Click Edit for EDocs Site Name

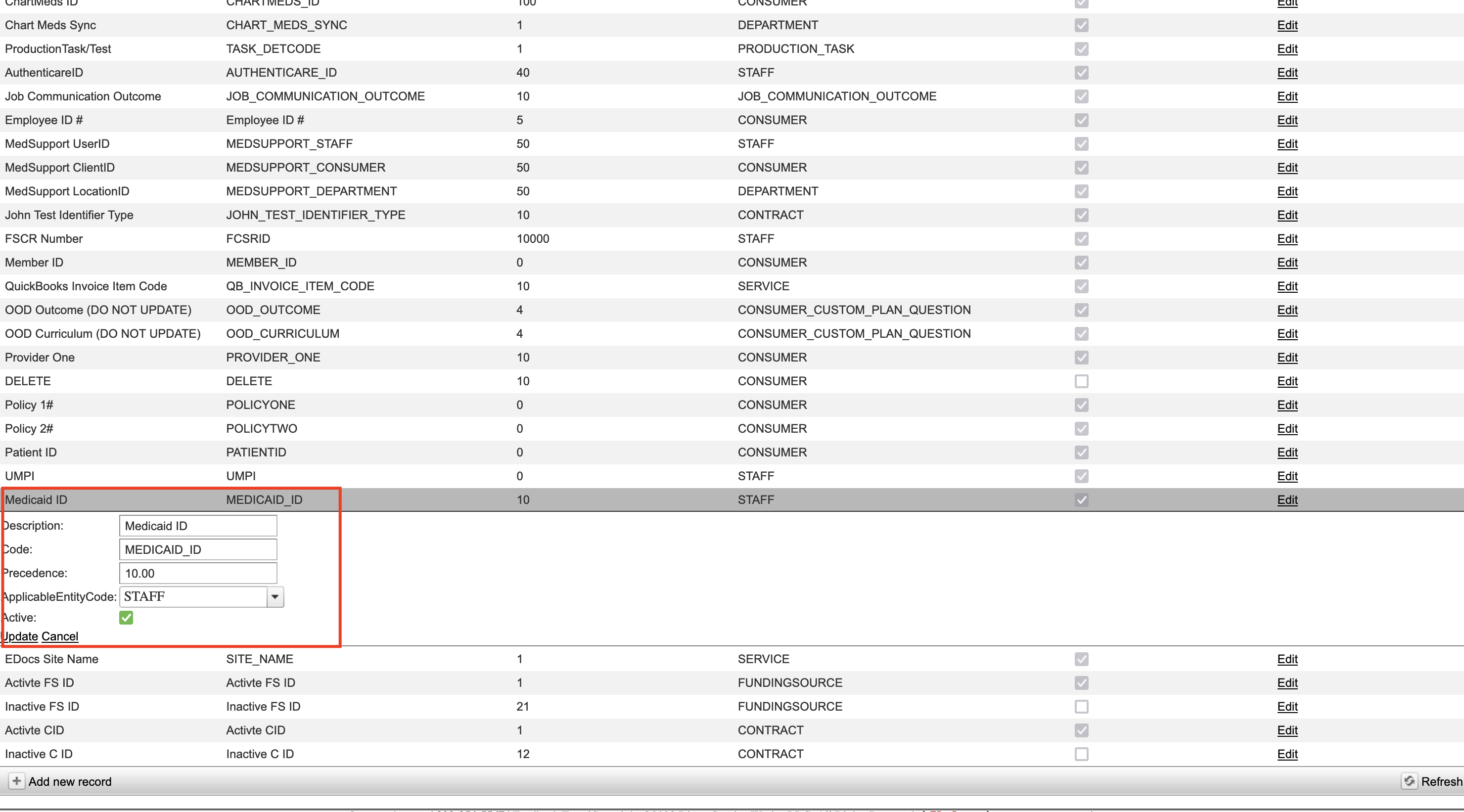pos(1286,659)
